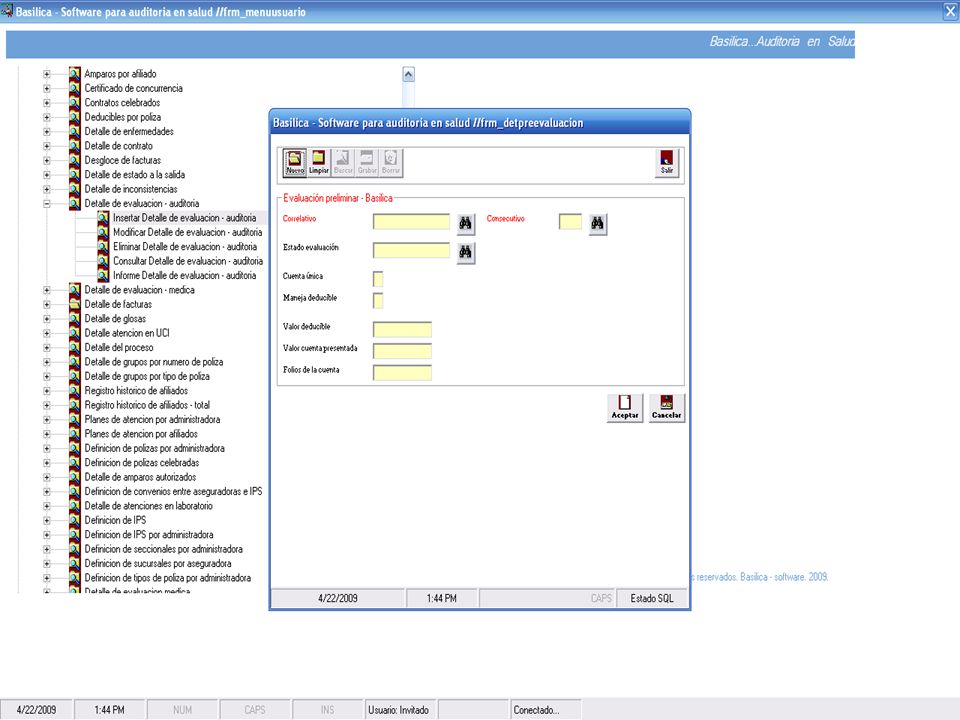Click the icon beside Detalle de atenciones en laboratorio
Screen dimensions: 960x720
tap(75, 506)
